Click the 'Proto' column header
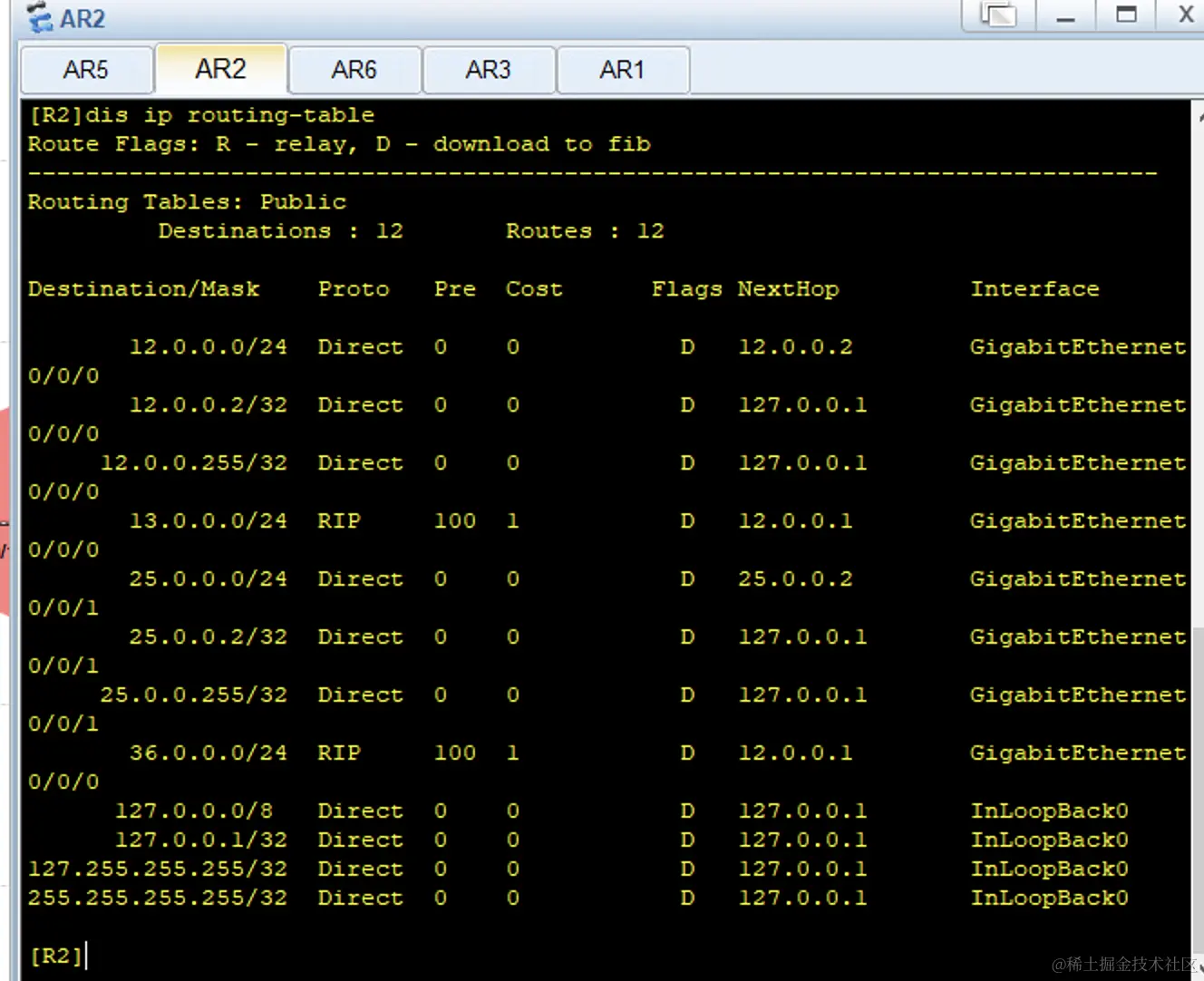Screen dimensions: 1204x981 [354, 288]
